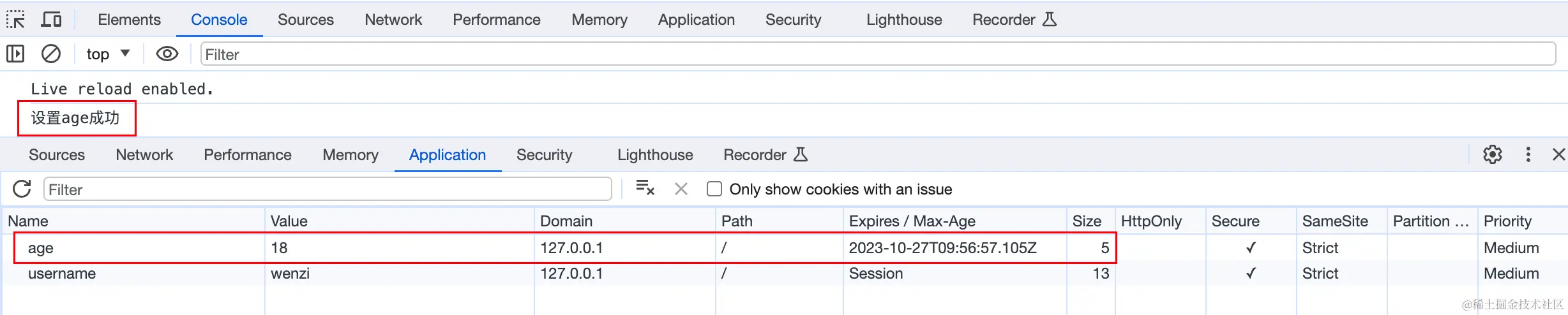Viewport: 1568px width, 315px height.
Task: Focus the console Filter input field
Action: [x=877, y=54]
